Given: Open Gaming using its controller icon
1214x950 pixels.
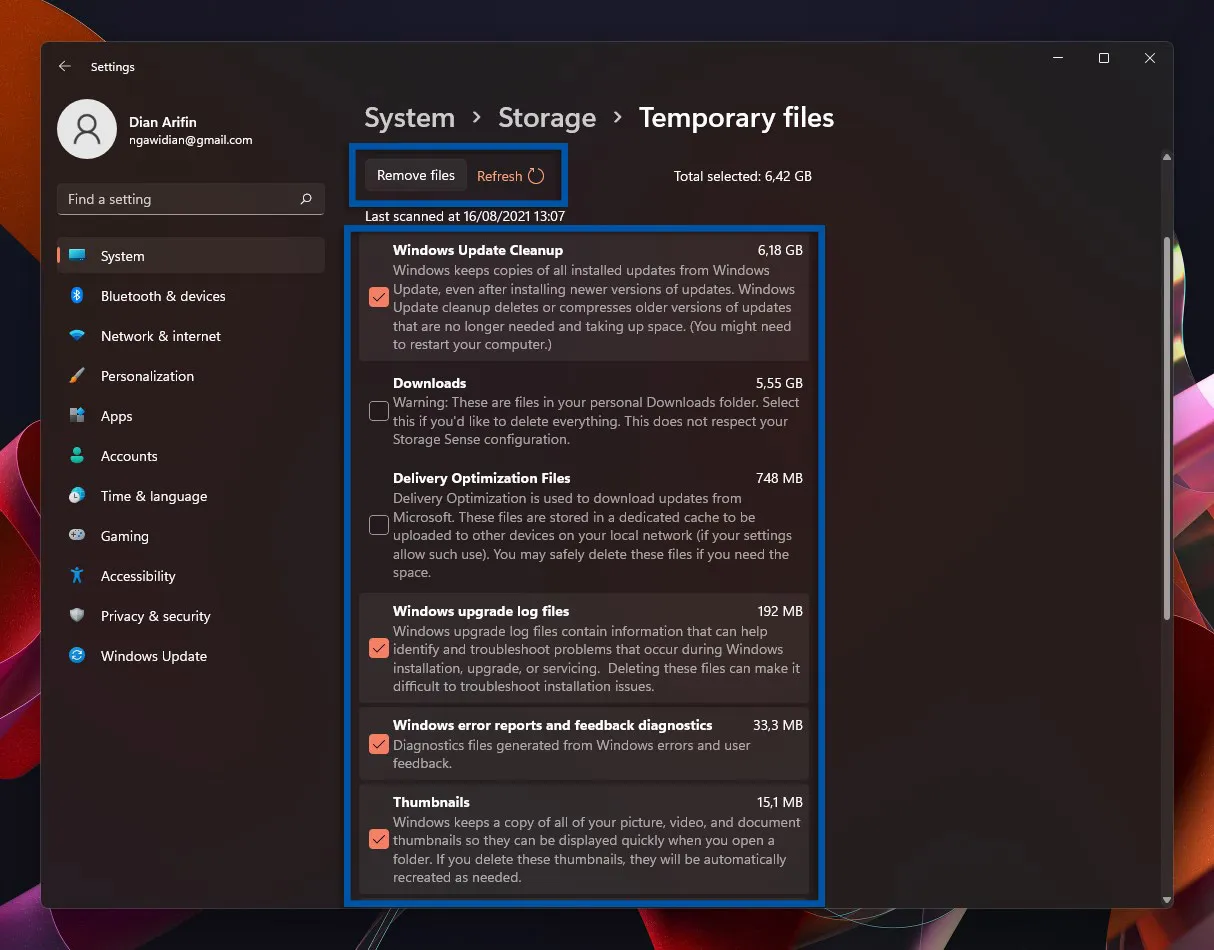Looking at the screenshot, I should [x=77, y=536].
